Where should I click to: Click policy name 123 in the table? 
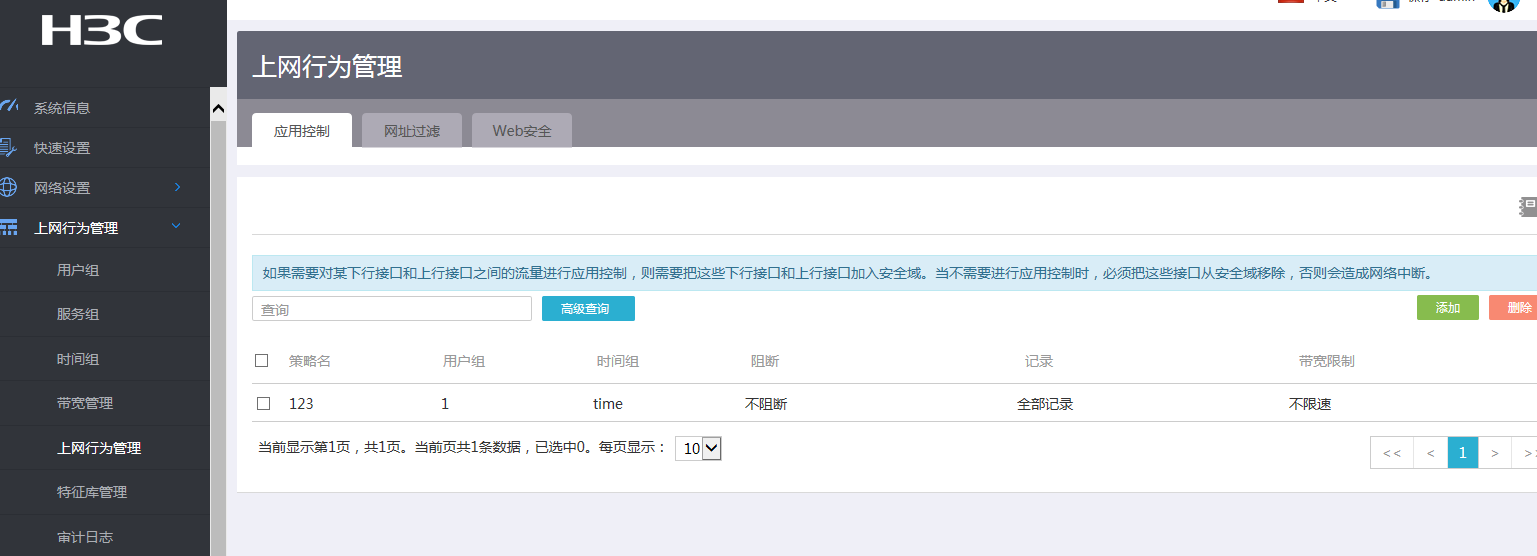[301, 404]
